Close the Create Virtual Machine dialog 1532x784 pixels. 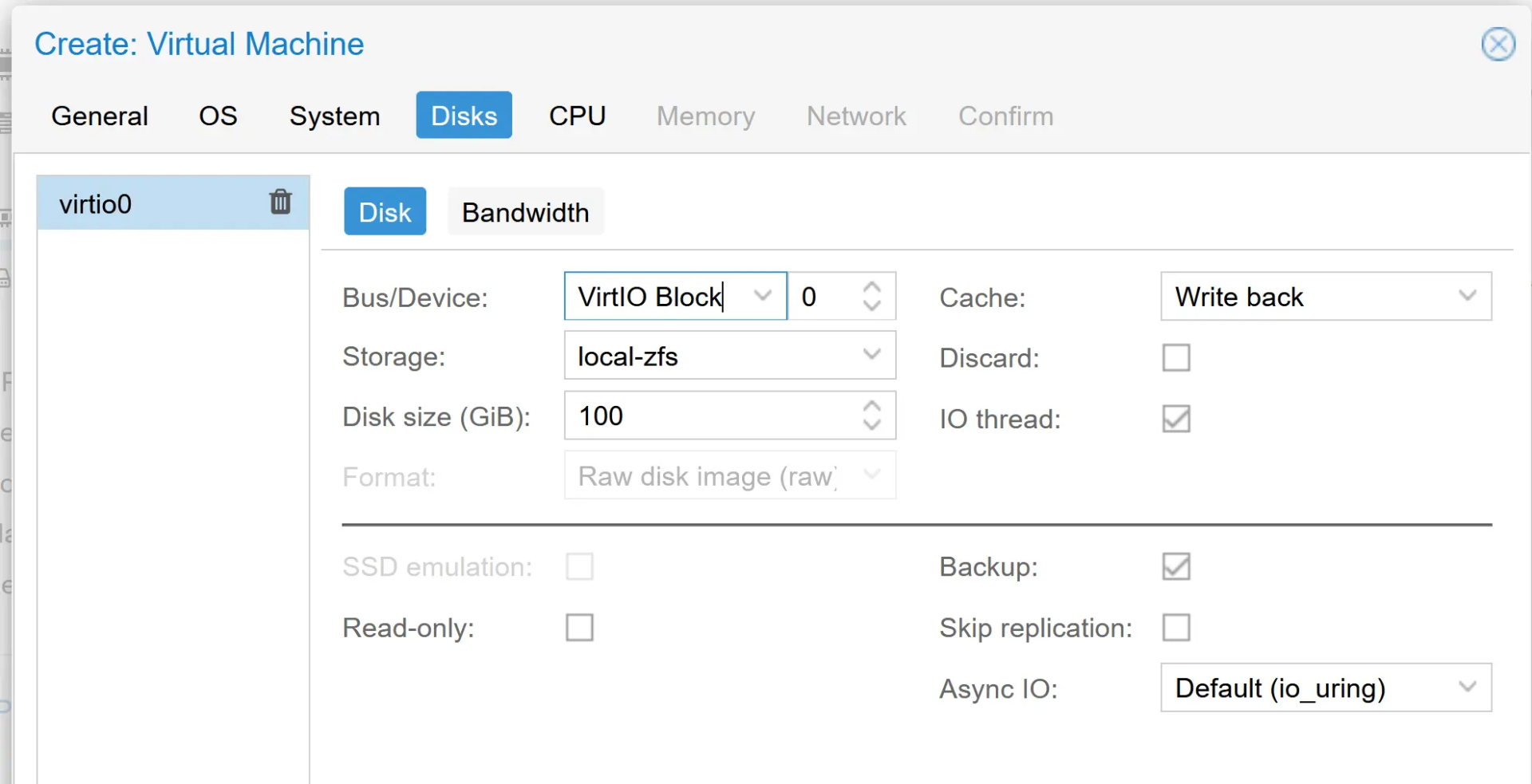[x=1498, y=44]
